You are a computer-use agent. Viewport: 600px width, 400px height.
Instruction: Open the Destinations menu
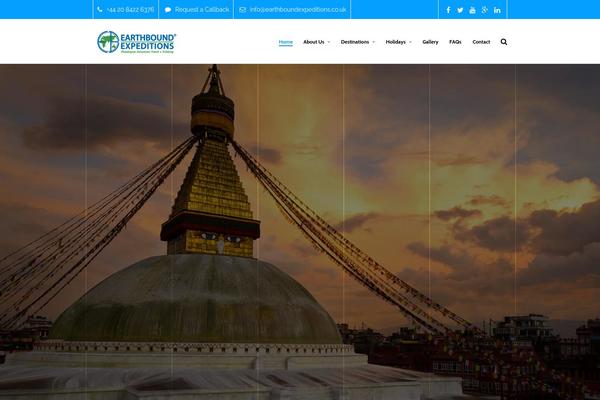pos(355,42)
